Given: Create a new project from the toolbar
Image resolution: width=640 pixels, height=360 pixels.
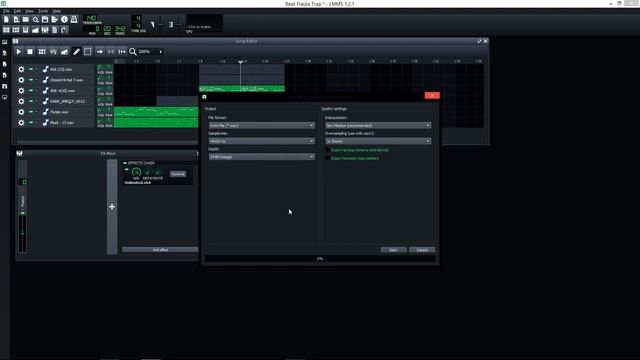Looking at the screenshot, I should (6, 19).
